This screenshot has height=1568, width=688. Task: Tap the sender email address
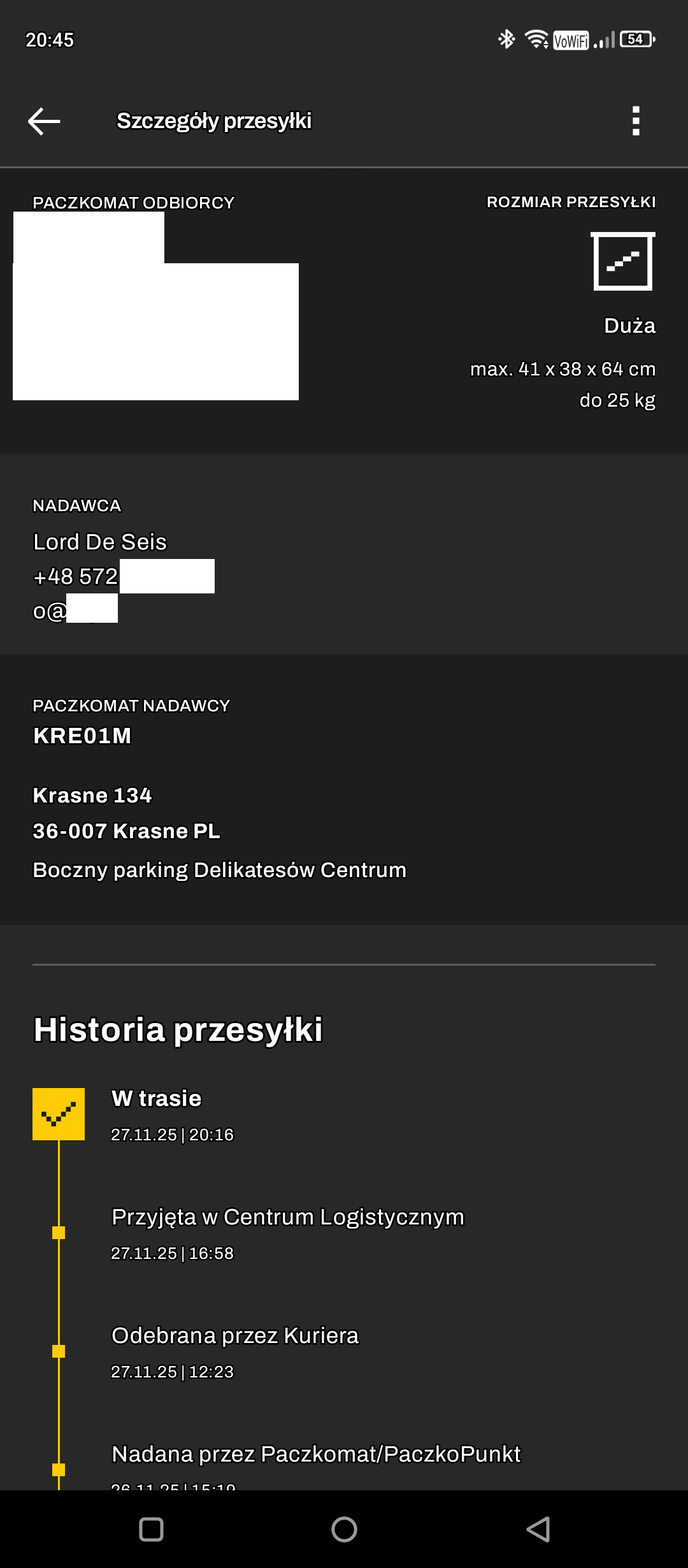(75, 611)
